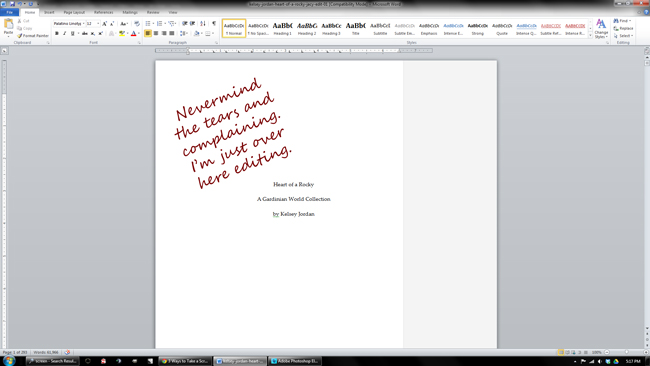
Task: Apply the red font color
Action: click(133, 33)
